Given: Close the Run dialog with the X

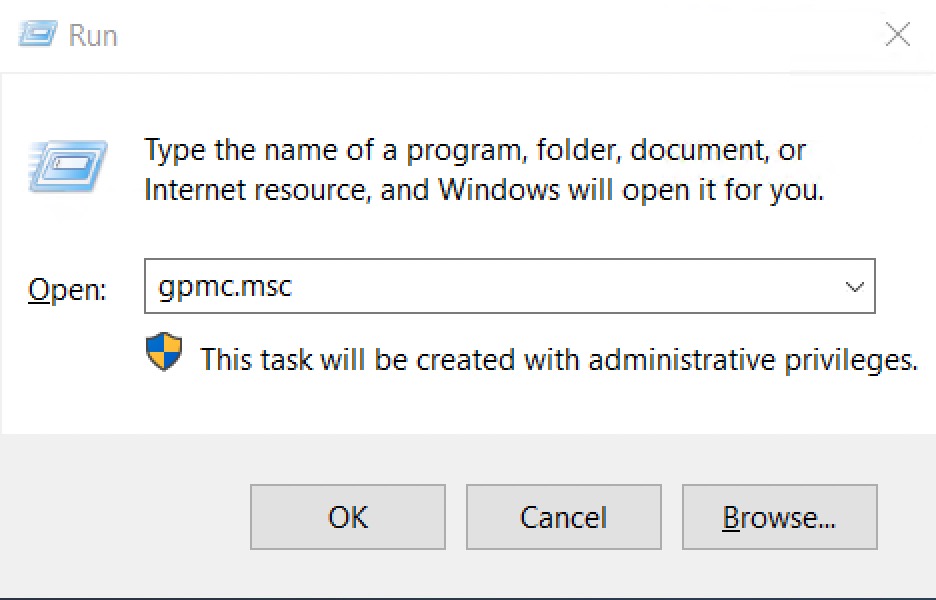Looking at the screenshot, I should 897,34.
